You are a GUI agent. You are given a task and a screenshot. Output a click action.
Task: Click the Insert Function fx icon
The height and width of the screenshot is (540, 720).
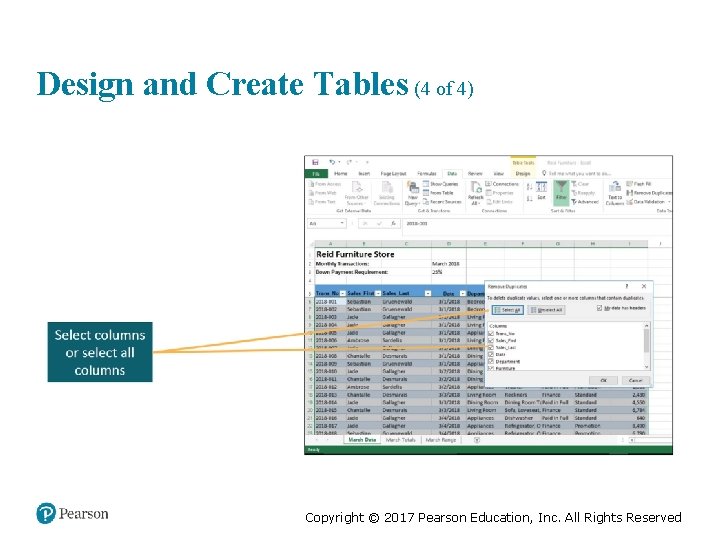tap(394, 223)
